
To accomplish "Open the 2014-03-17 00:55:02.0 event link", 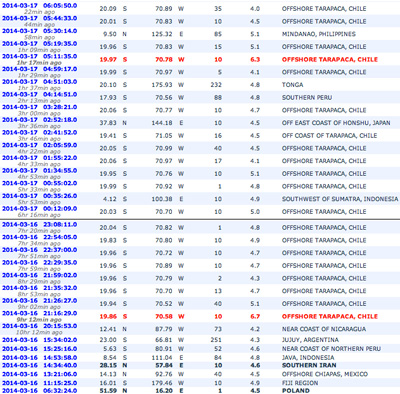I will [x=40, y=183].
